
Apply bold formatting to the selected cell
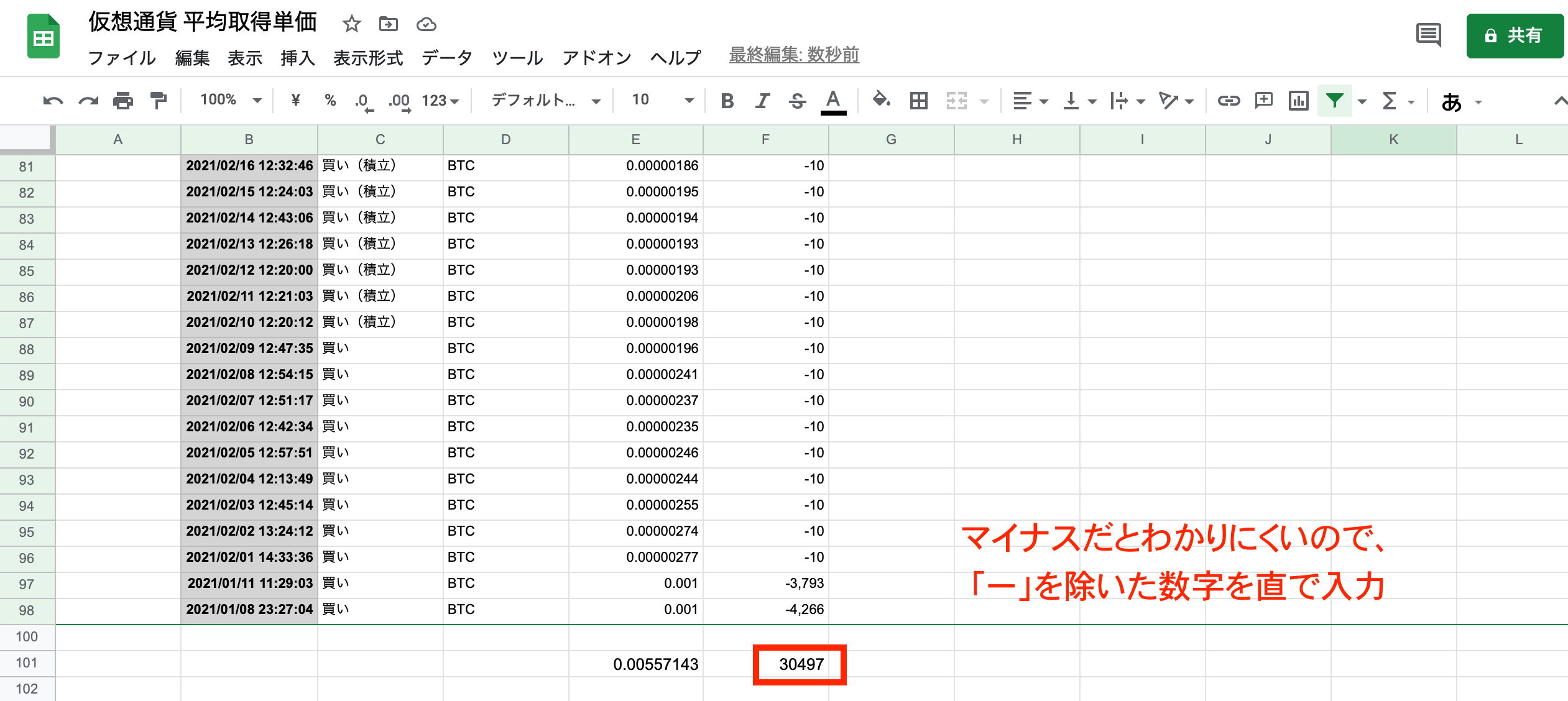pos(727,100)
